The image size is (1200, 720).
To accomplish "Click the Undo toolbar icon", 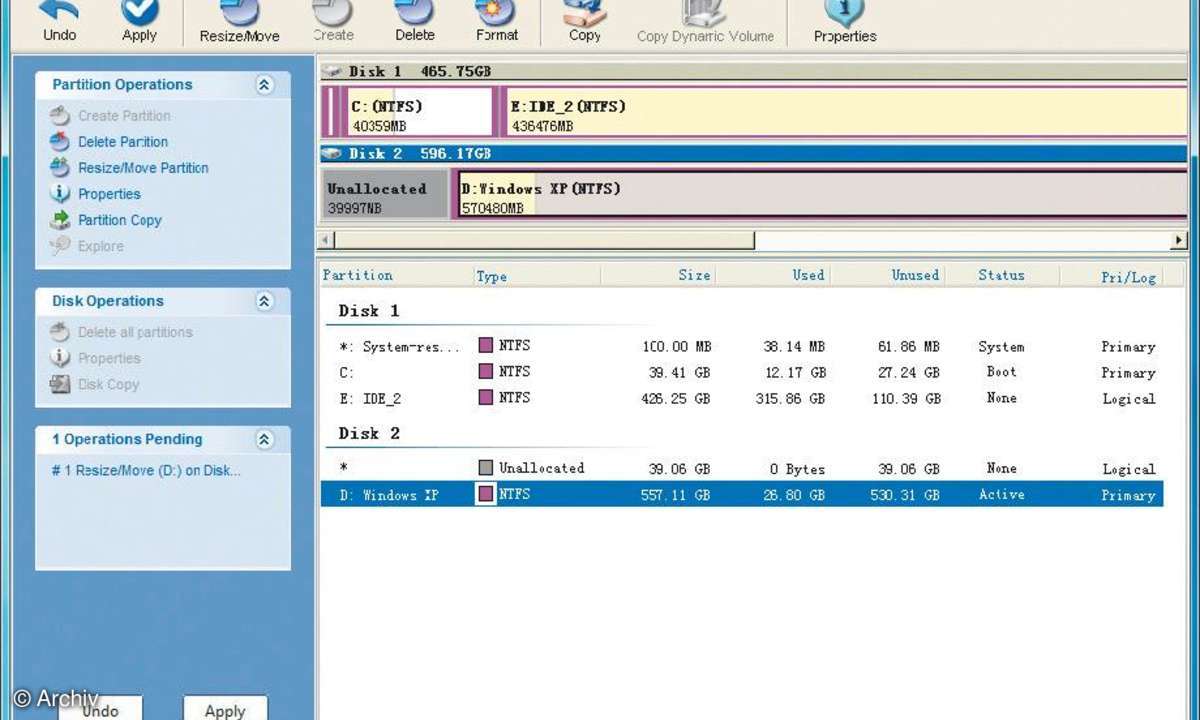I will click(x=60, y=11).
